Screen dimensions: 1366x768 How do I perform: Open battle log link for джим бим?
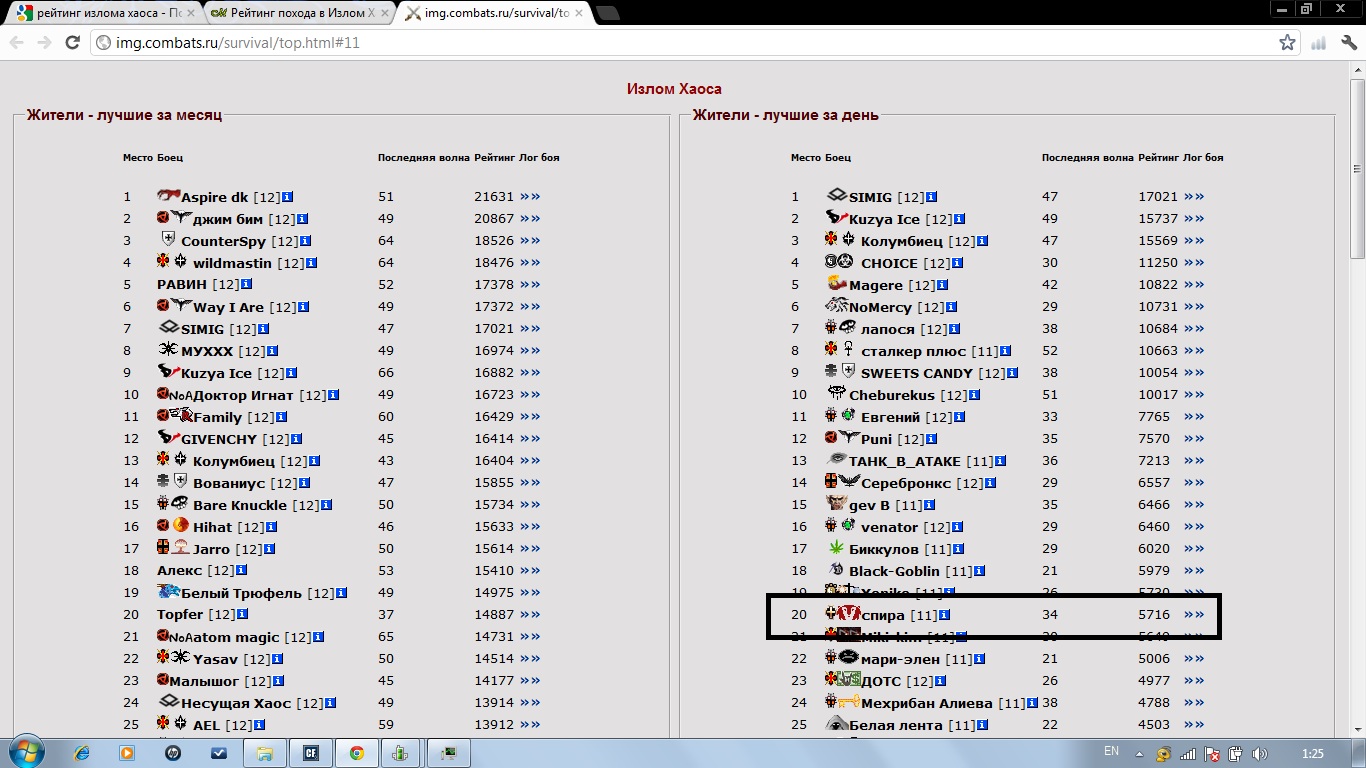click(x=530, y=219)
